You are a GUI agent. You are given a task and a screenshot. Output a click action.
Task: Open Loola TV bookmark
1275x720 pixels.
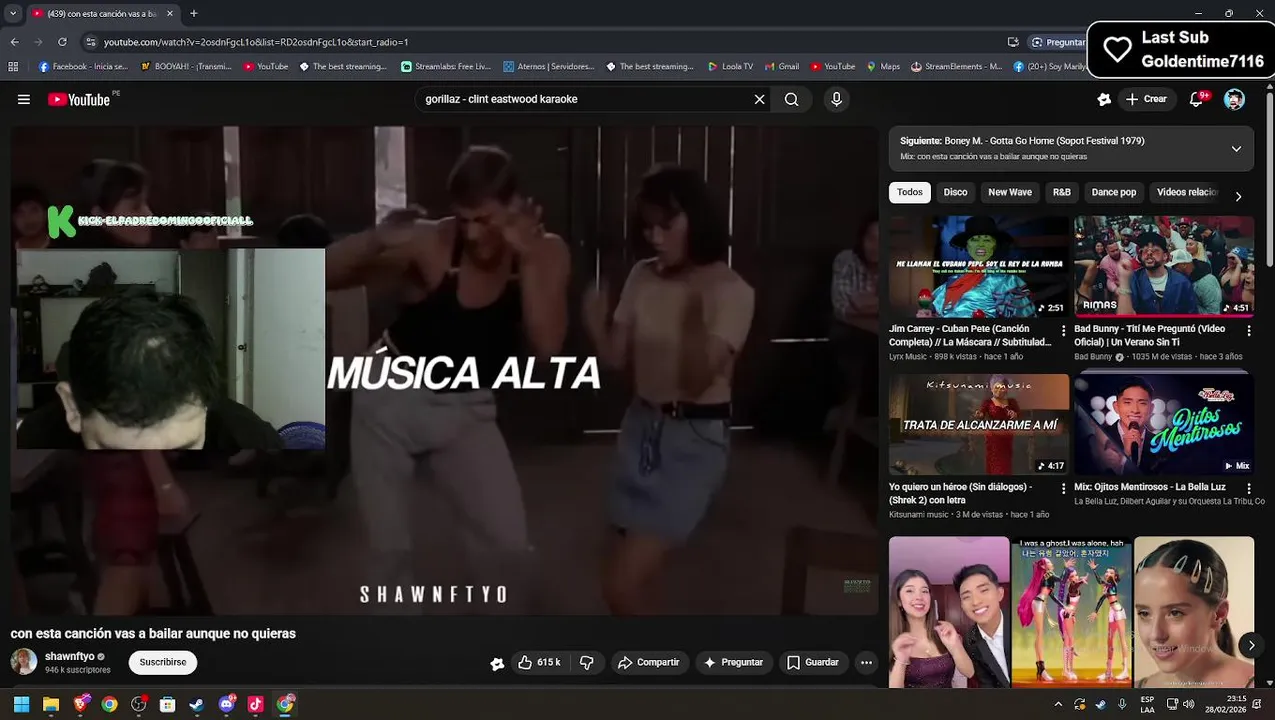tap(730, 67)
